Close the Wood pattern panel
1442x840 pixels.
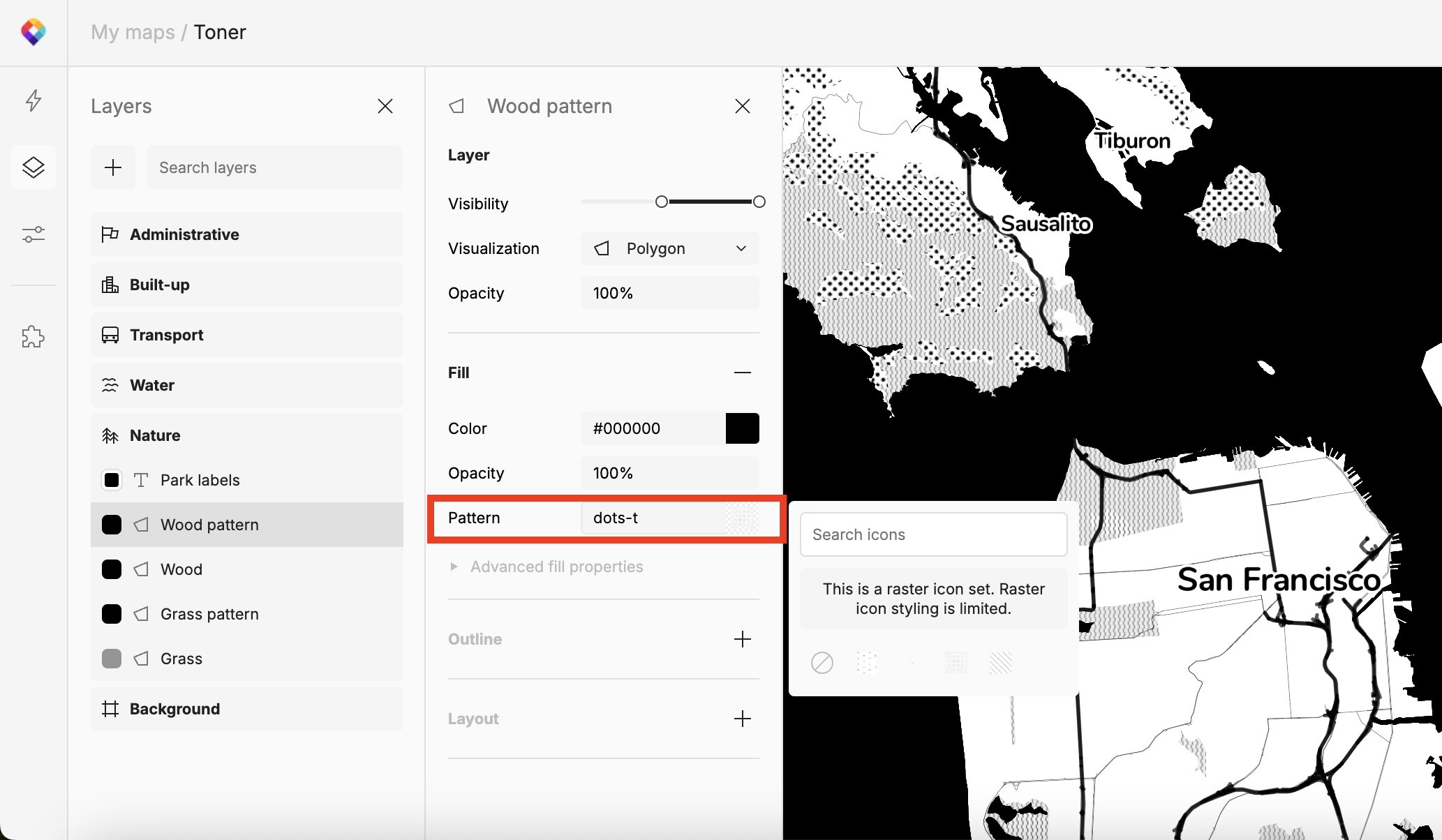point(742,106)
